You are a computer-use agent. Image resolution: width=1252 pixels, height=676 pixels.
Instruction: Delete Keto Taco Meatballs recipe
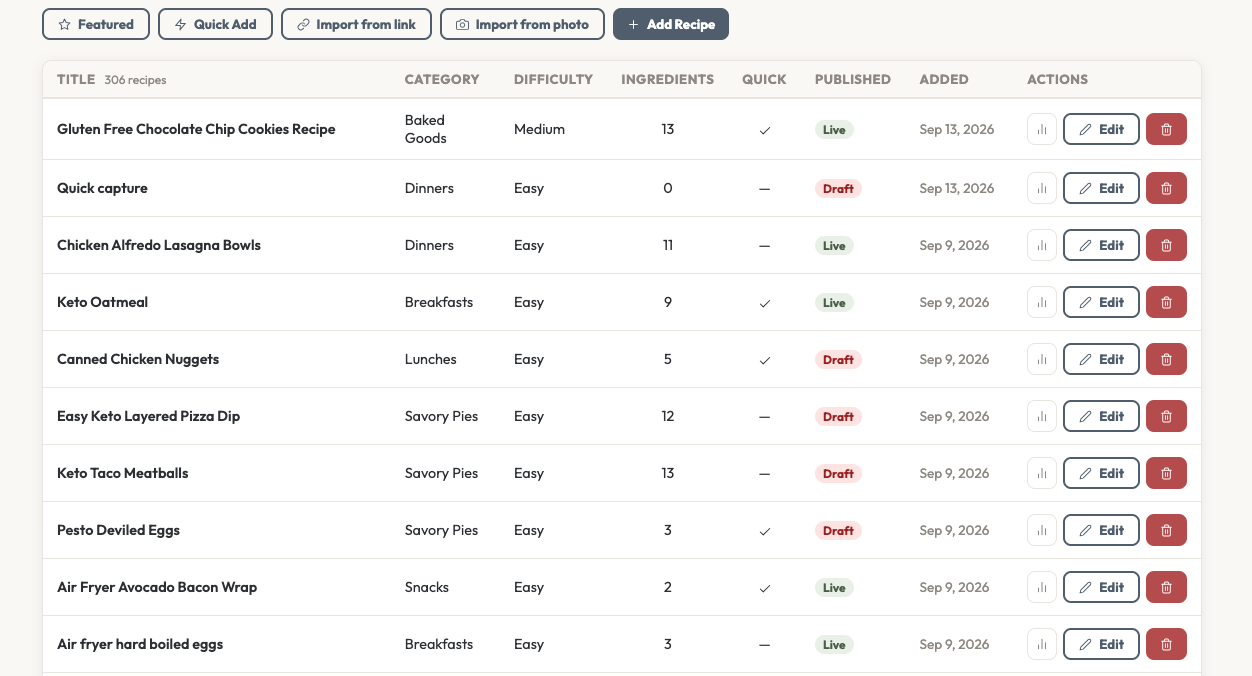1166,473
